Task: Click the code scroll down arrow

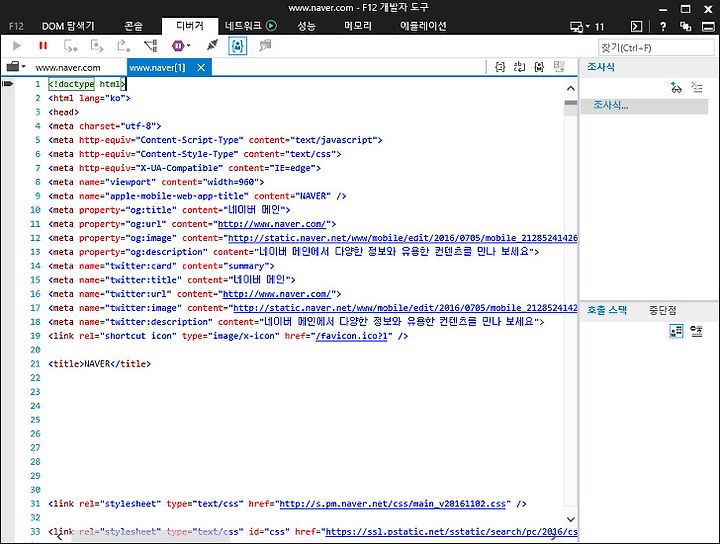Action: 571,519
